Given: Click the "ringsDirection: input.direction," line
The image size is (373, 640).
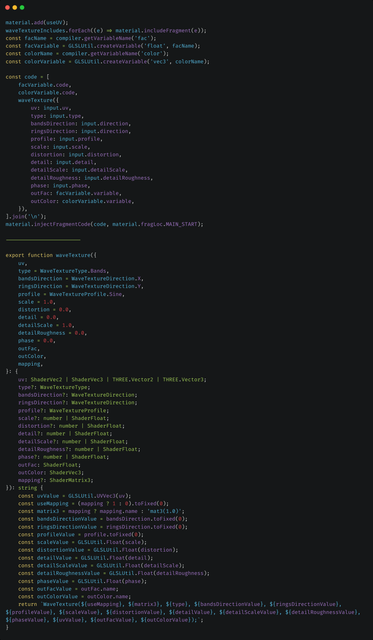Looking at the screenshot, I should tap(81, 131).
